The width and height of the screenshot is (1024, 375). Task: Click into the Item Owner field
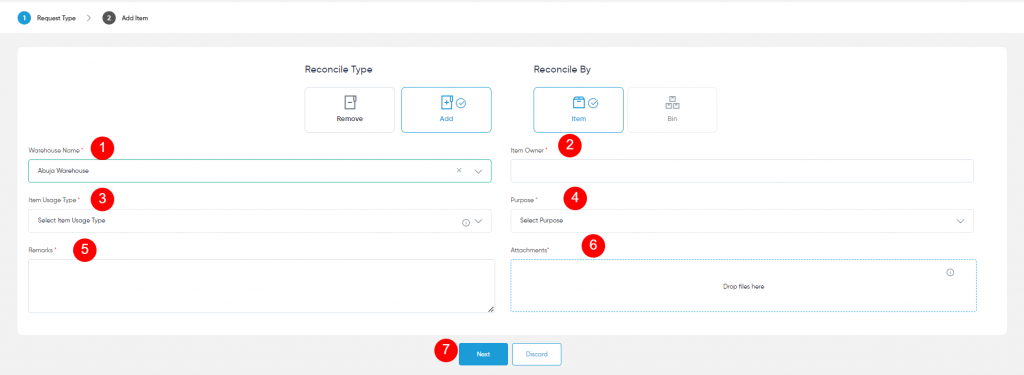tap(742, 171)
